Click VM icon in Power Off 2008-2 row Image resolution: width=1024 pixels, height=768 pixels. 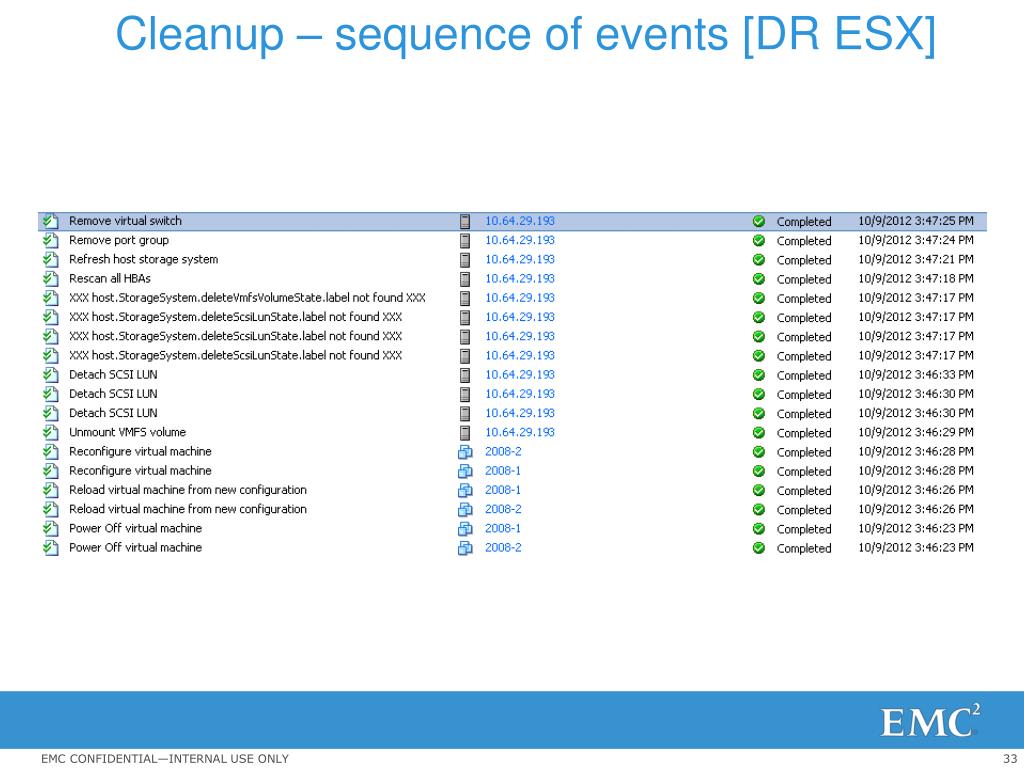pyautogui.click(x=465, y=548)
